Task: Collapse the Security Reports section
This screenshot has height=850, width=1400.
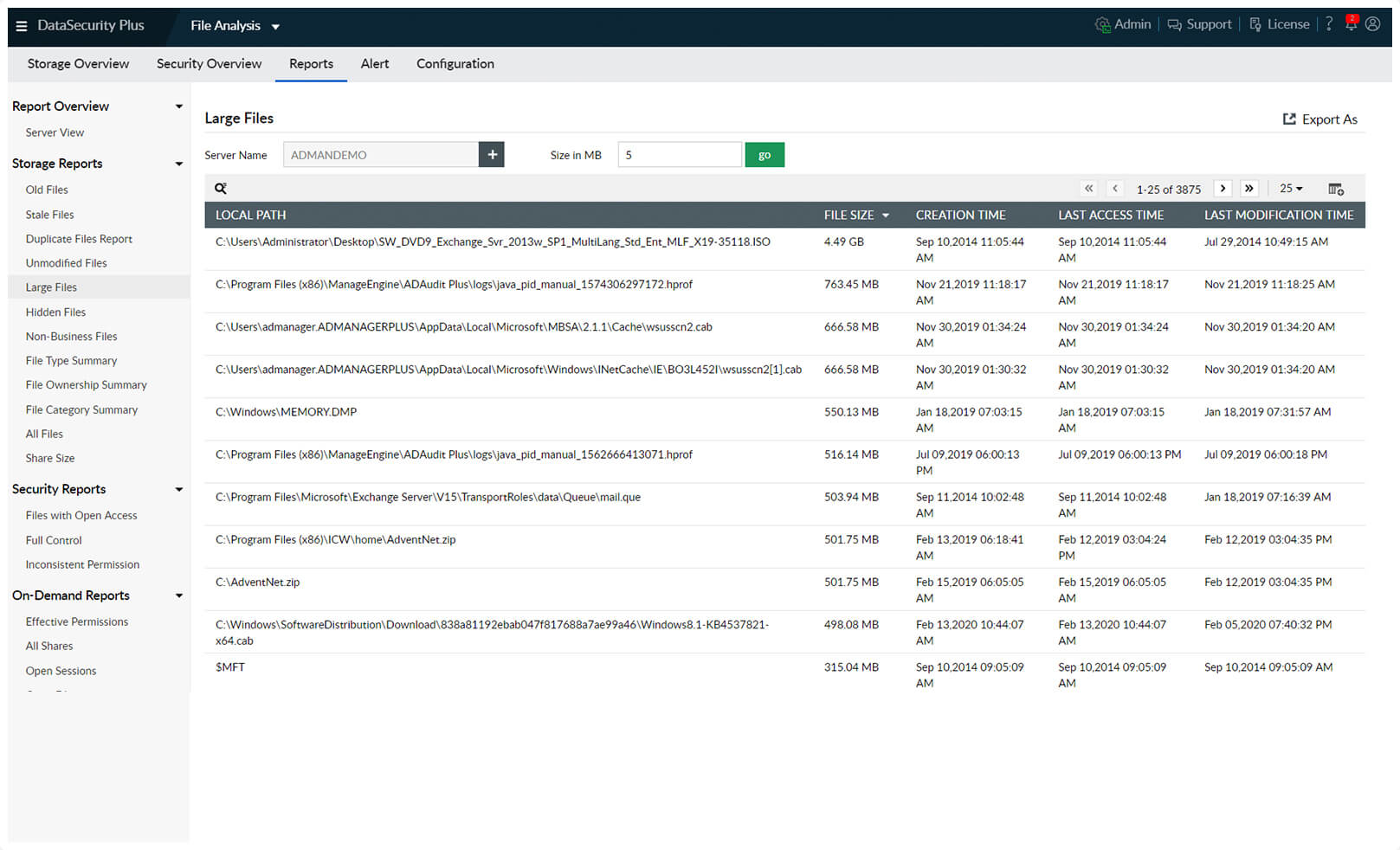Action: click(179, 489)
